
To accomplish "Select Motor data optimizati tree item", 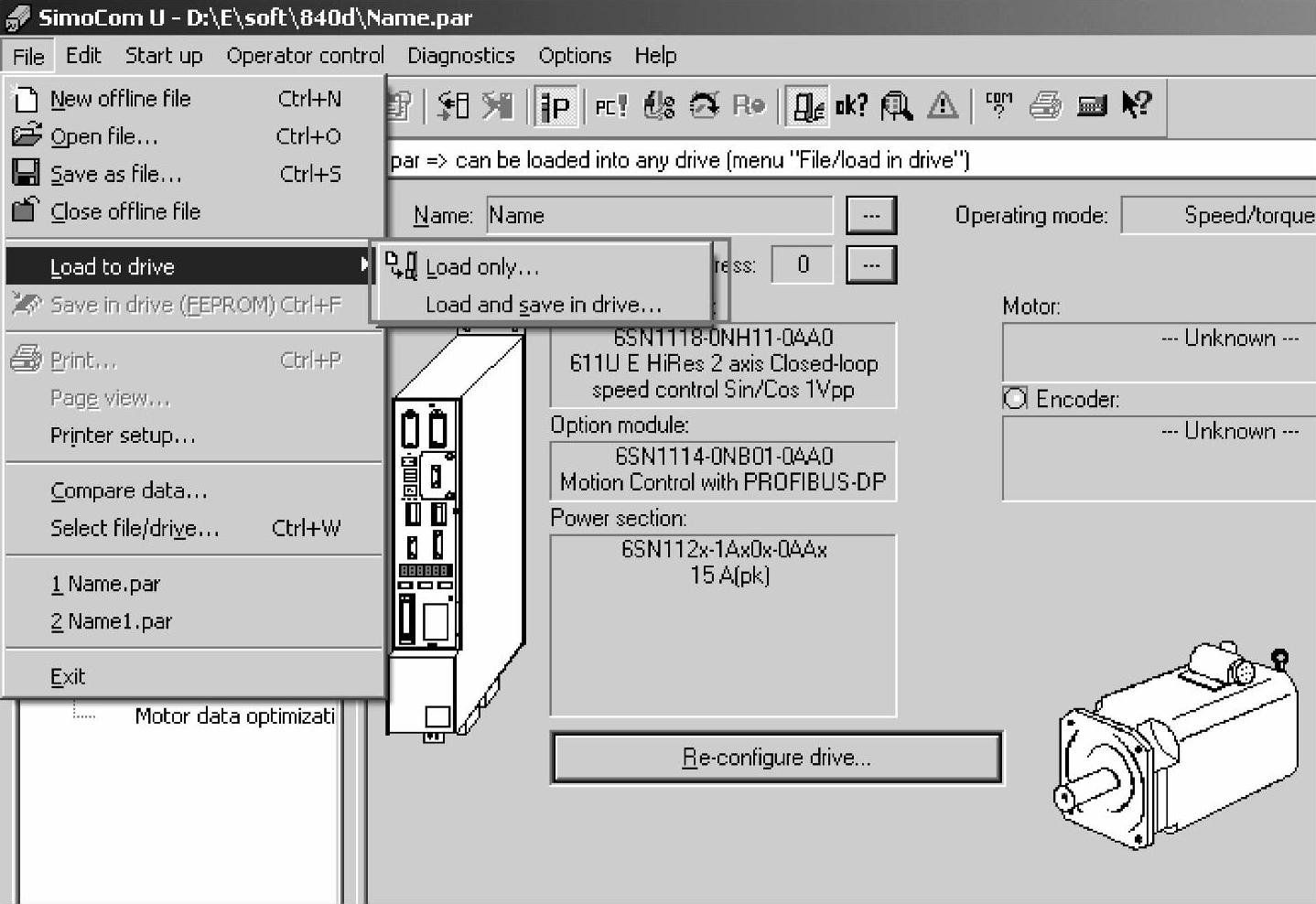I will click(235, 716).
